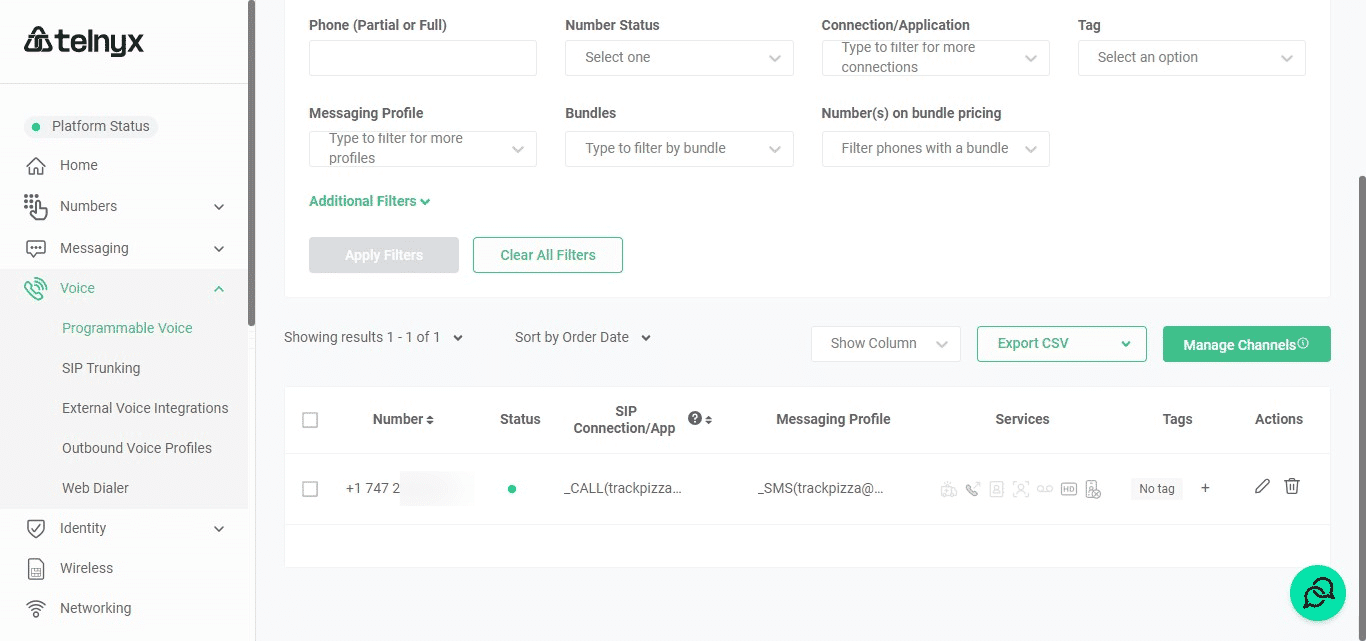Open the Number Status dropdown
This screenshot has height=641, width=1366.
pyautogui.click(x=679, y=58)
